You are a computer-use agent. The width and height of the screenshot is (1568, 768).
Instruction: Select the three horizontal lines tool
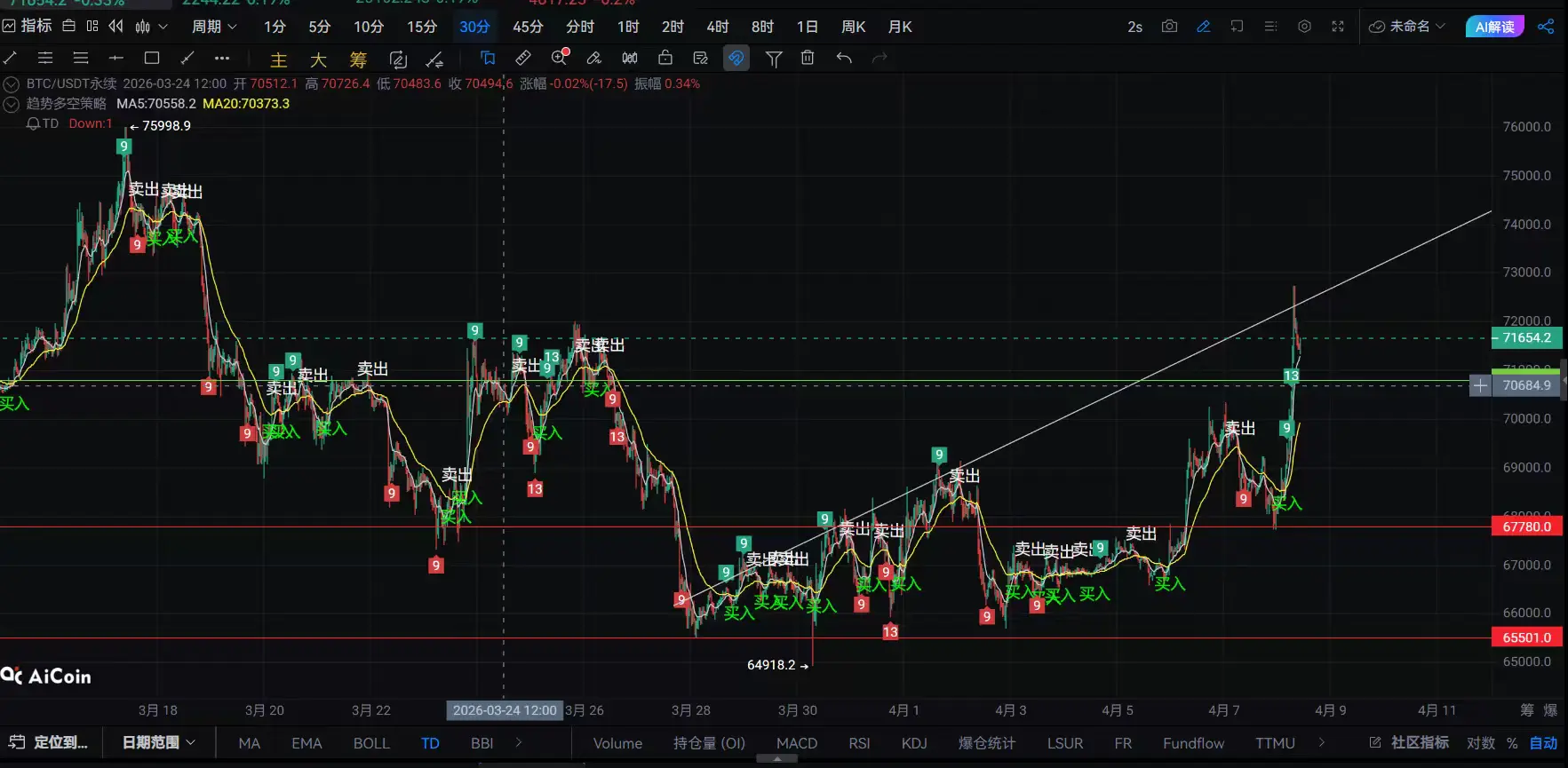click(81, 59)
